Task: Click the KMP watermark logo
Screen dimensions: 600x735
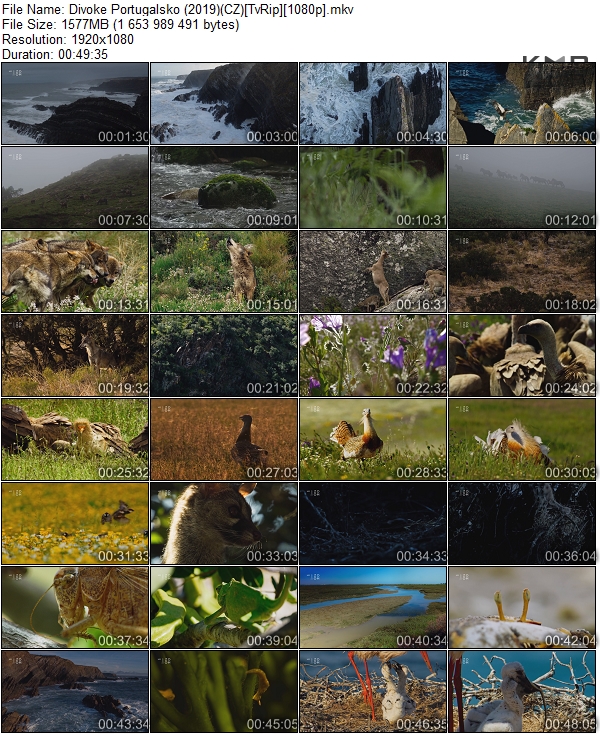Action: point(556,60)
